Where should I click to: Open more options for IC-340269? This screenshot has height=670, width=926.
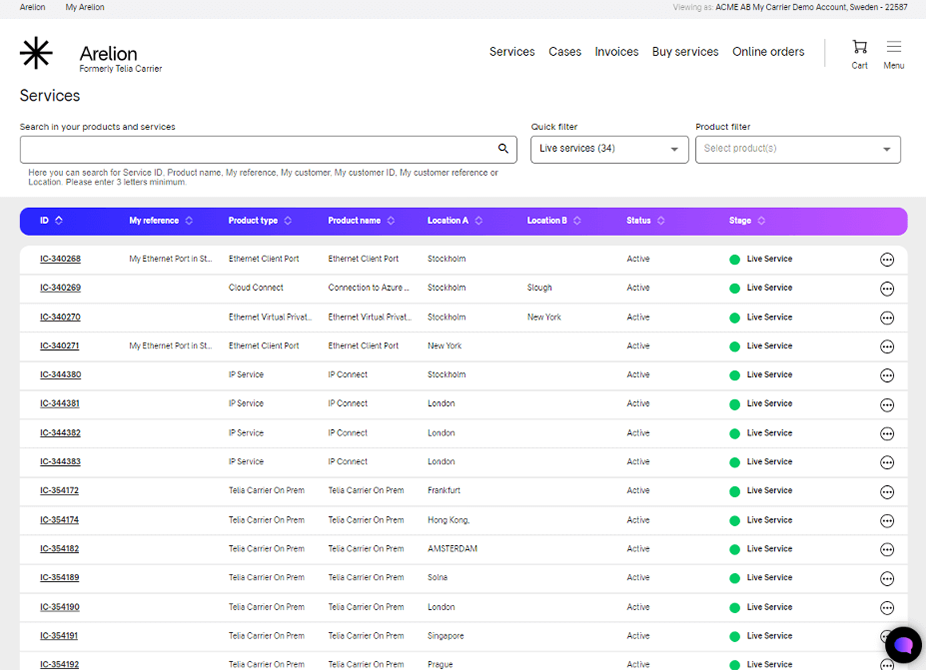(886, 289)
